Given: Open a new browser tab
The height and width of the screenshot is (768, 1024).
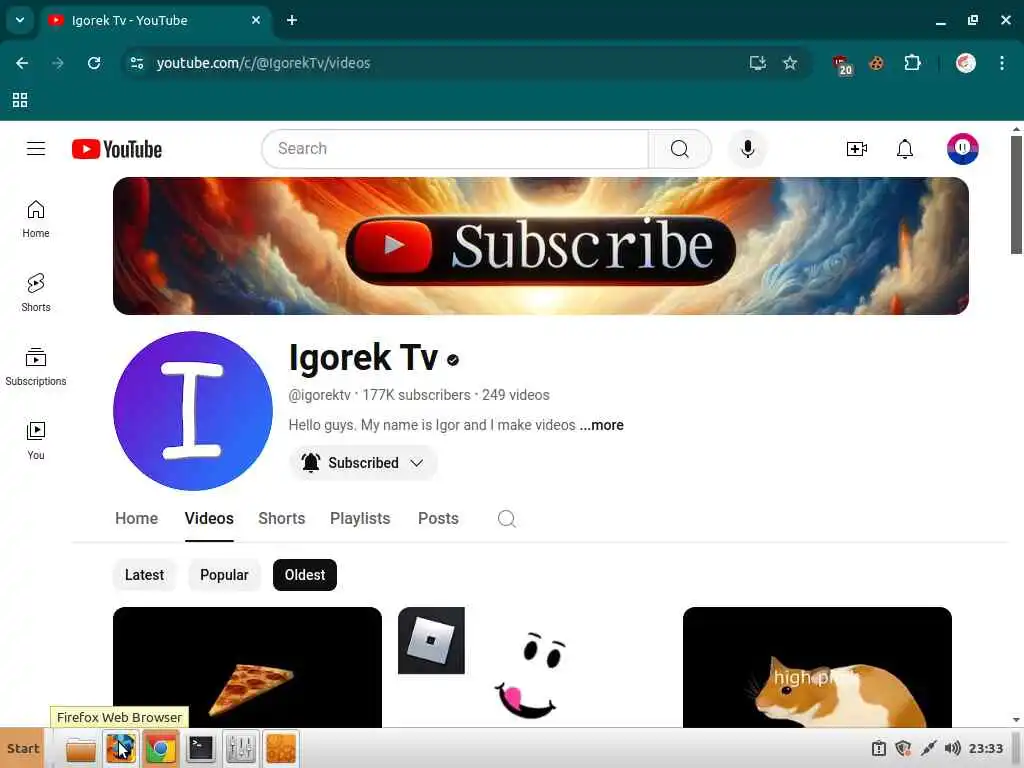Looking at the screenshot, I should pos(292,20).
